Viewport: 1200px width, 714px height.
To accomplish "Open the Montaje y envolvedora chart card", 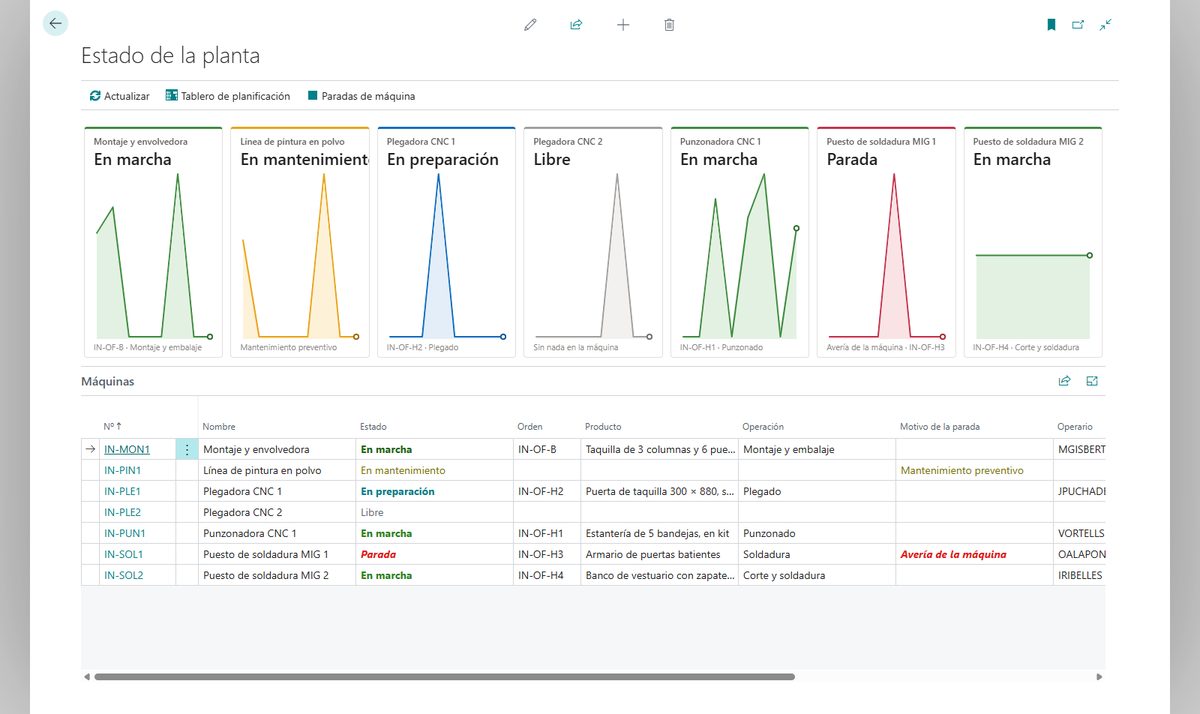I will (153, 242).
